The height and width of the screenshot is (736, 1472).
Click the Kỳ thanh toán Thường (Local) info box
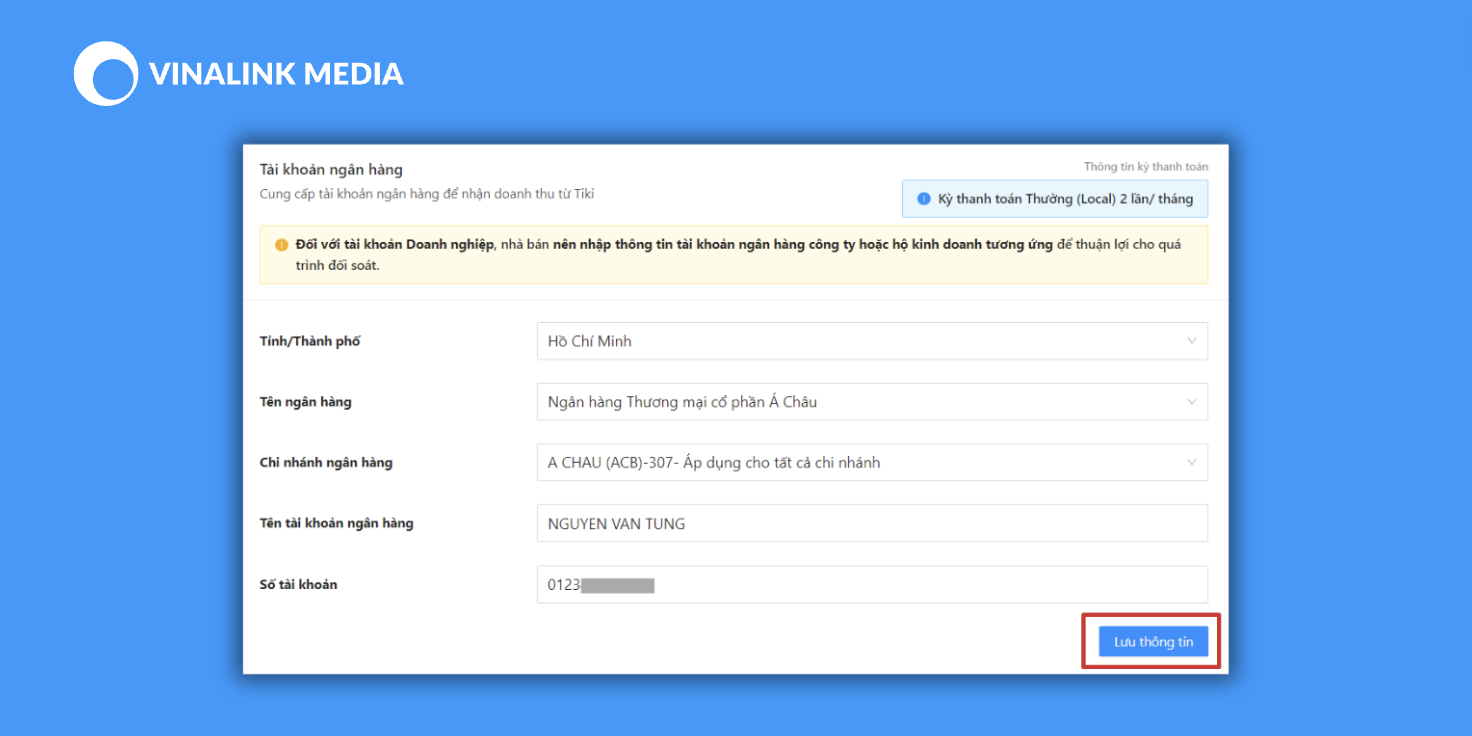coord(1055,199)
